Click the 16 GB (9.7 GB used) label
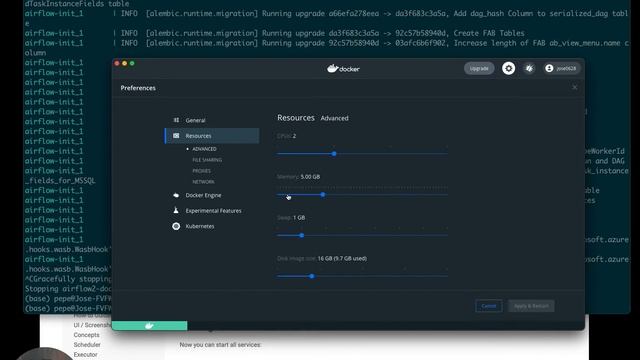The image size is (640, 360). click(342, 258)
